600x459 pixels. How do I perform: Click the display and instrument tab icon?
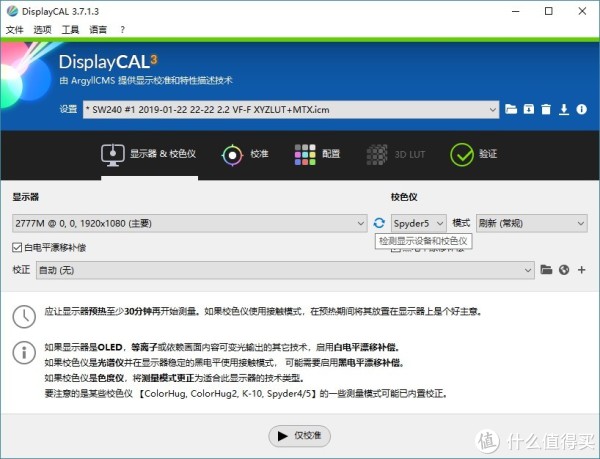[112, 155]
